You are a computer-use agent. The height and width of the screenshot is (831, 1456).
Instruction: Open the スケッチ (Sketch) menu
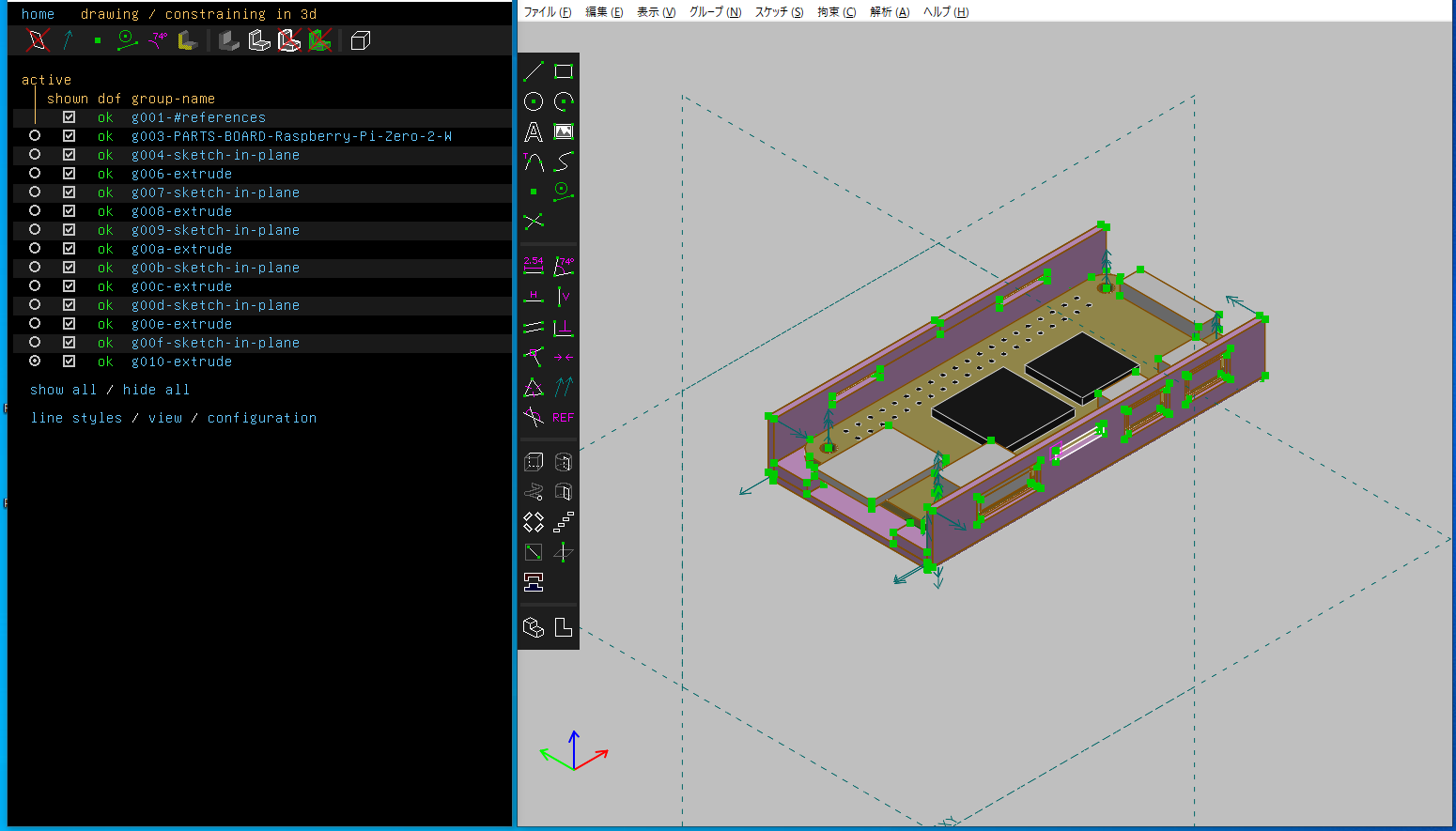[779, 12]
